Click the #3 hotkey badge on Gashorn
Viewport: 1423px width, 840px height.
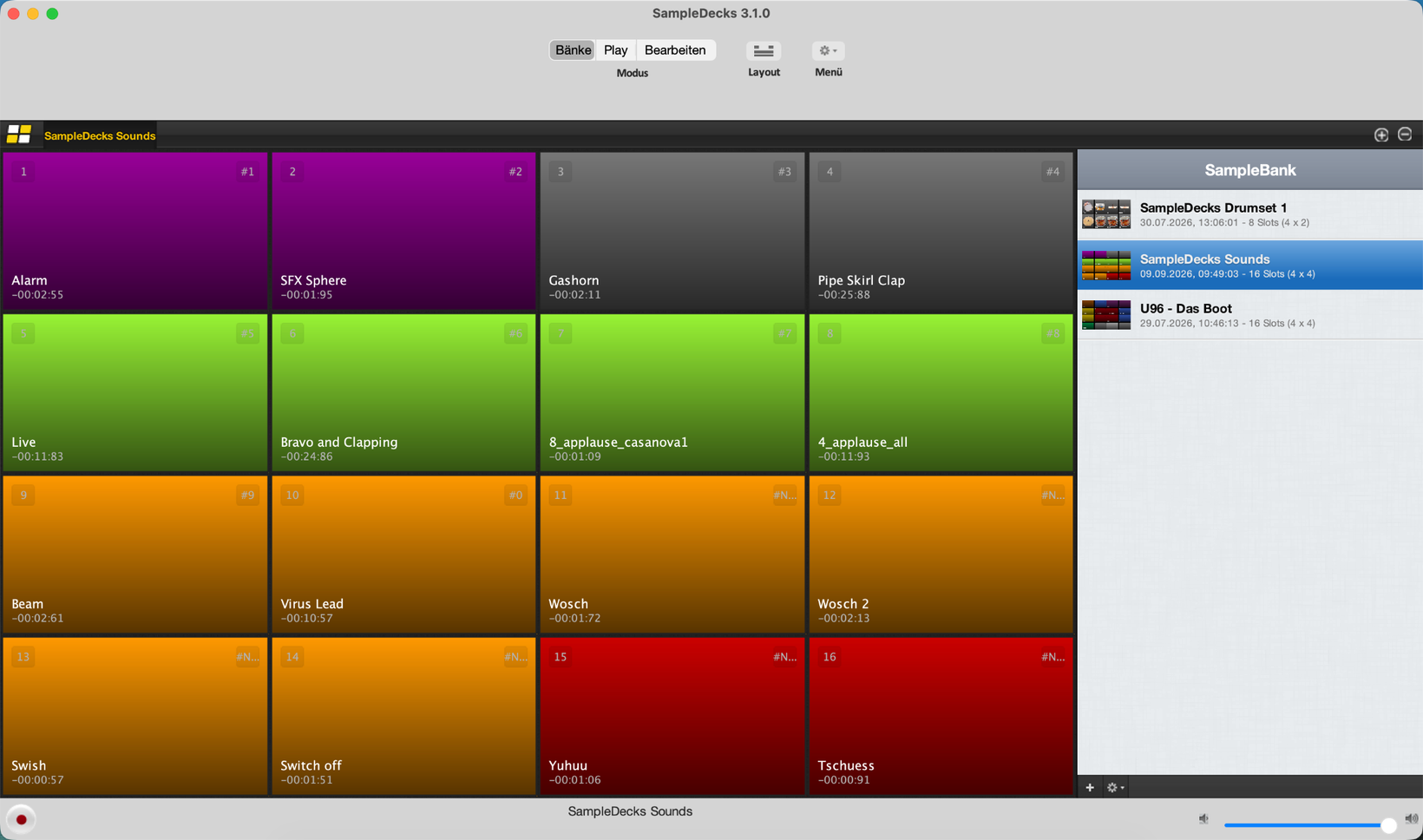[x=784, y=172]
